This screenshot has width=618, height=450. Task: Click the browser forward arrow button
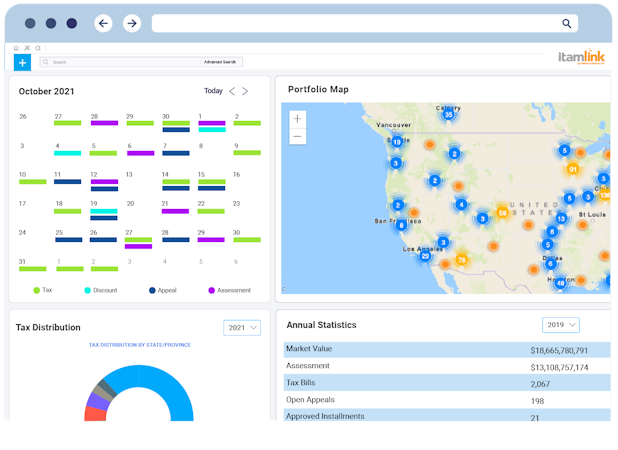(x=132, y=23)
